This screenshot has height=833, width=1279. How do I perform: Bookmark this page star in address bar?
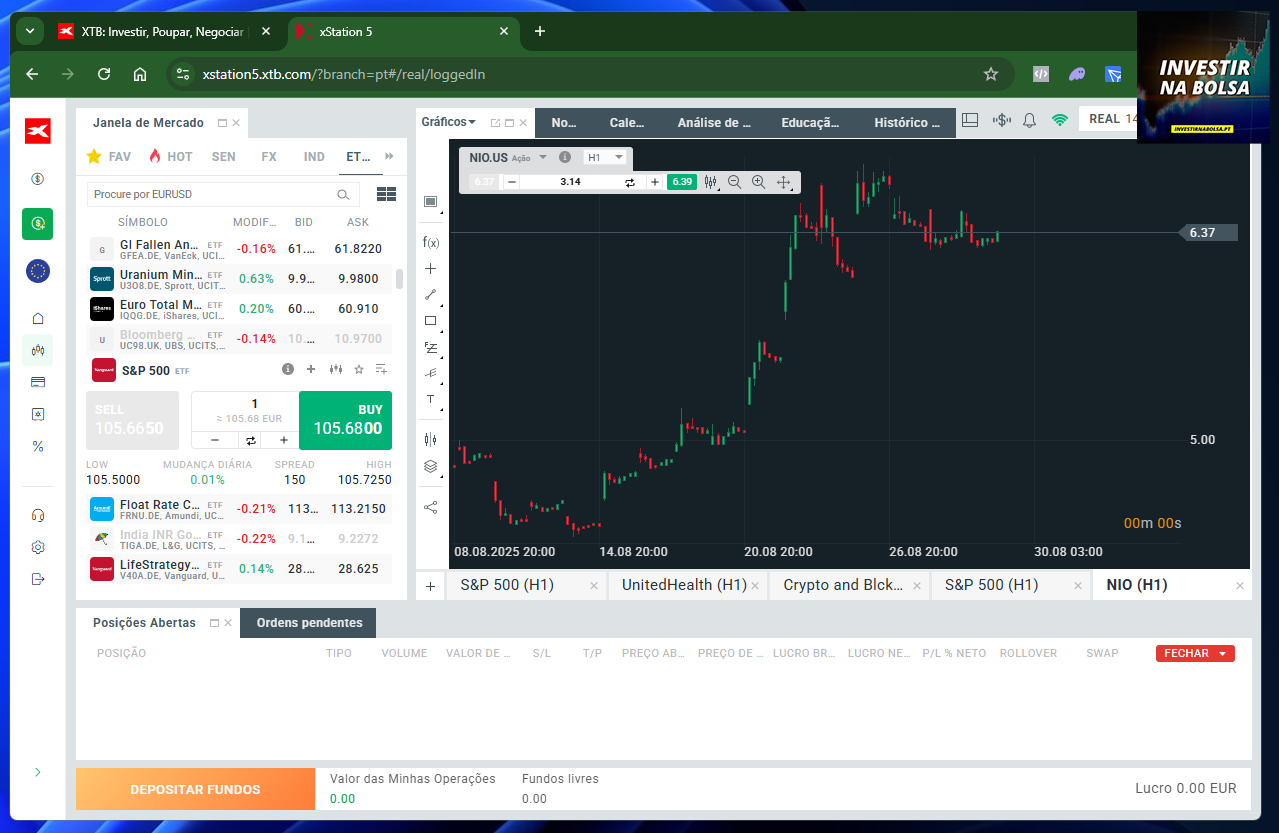991,74
